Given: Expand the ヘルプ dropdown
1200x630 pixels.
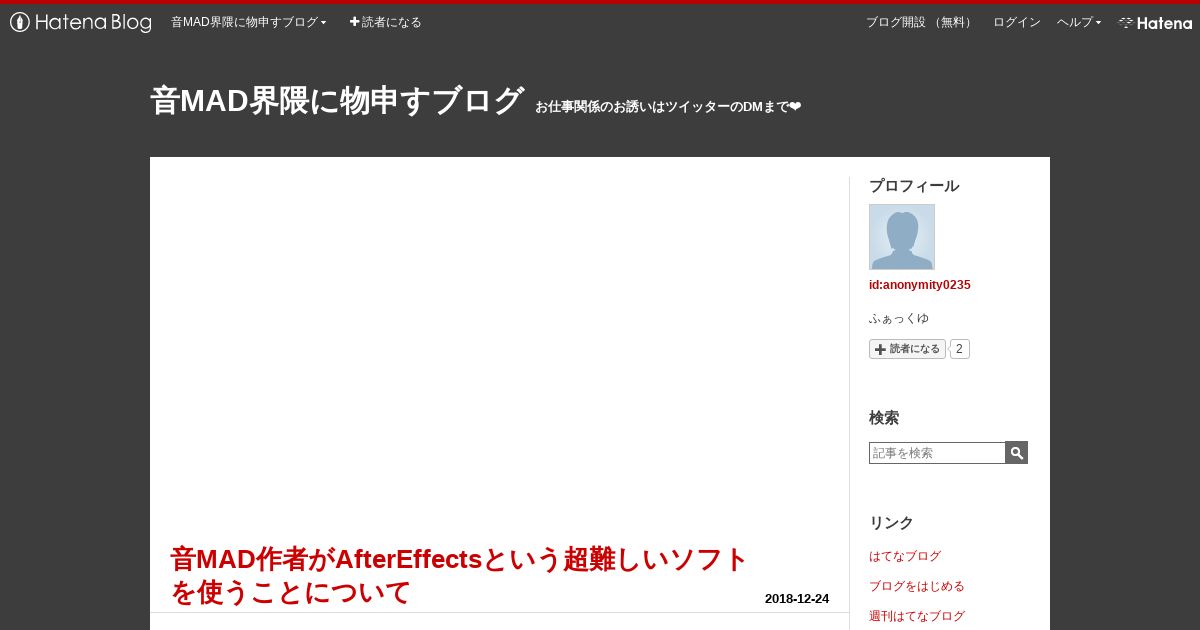Looking at the screenshot, I should (1079, 22).
